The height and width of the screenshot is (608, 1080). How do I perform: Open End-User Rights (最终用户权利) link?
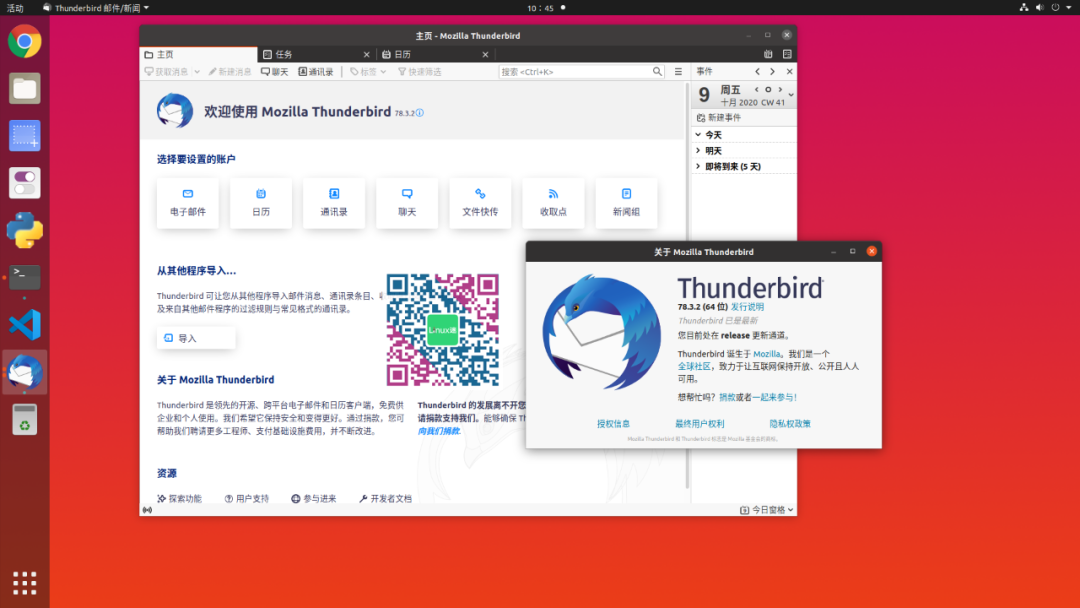[x=700, y=424]
